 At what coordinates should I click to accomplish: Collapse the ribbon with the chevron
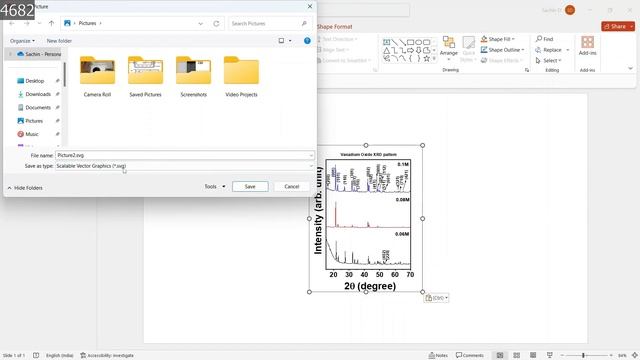click(x=630, y=69)
